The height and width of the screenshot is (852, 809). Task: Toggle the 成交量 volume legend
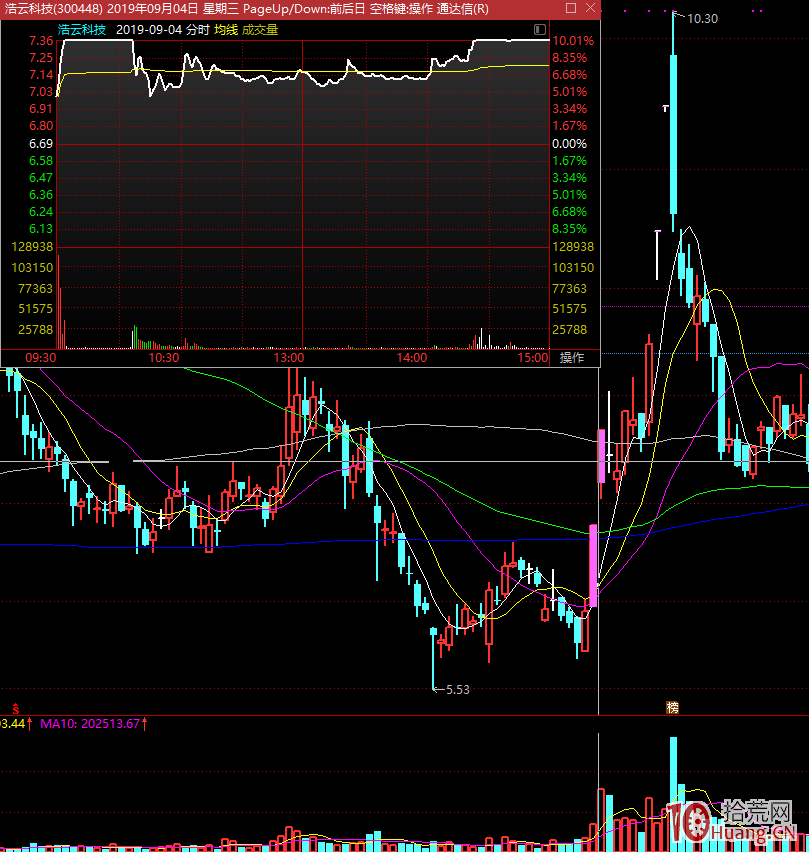click(260, 30)
